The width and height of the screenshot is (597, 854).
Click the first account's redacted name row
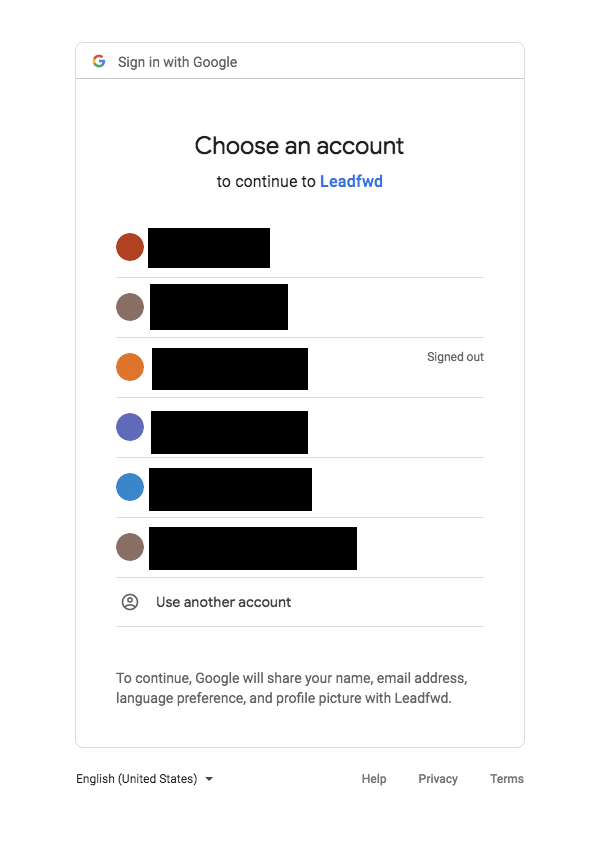209,248
